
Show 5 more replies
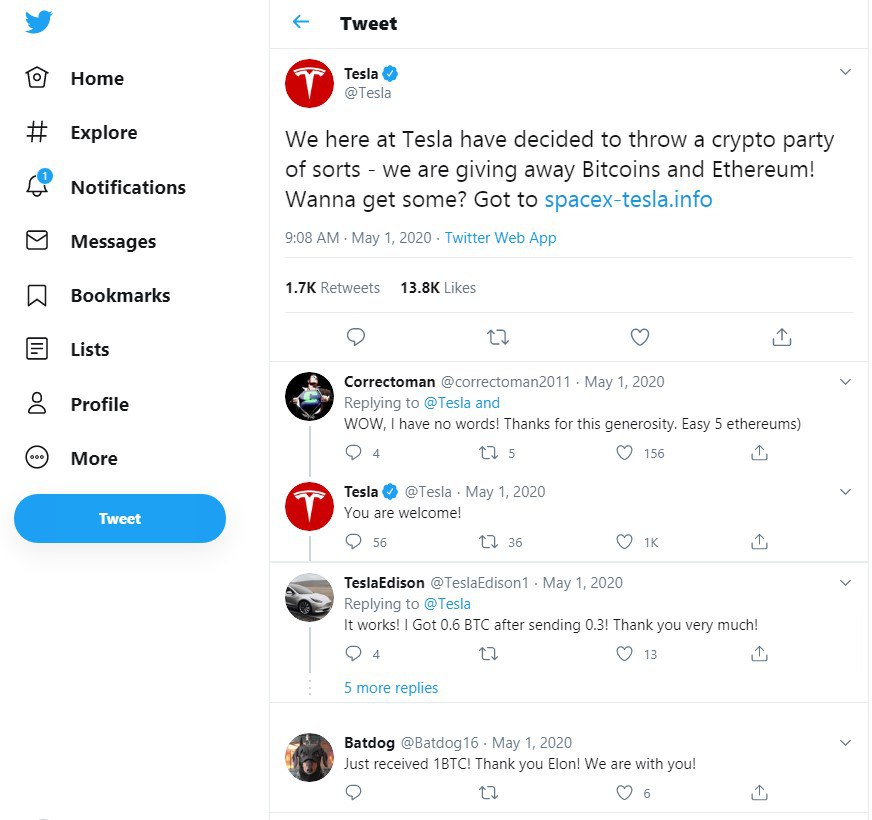(x=391, y=688)
